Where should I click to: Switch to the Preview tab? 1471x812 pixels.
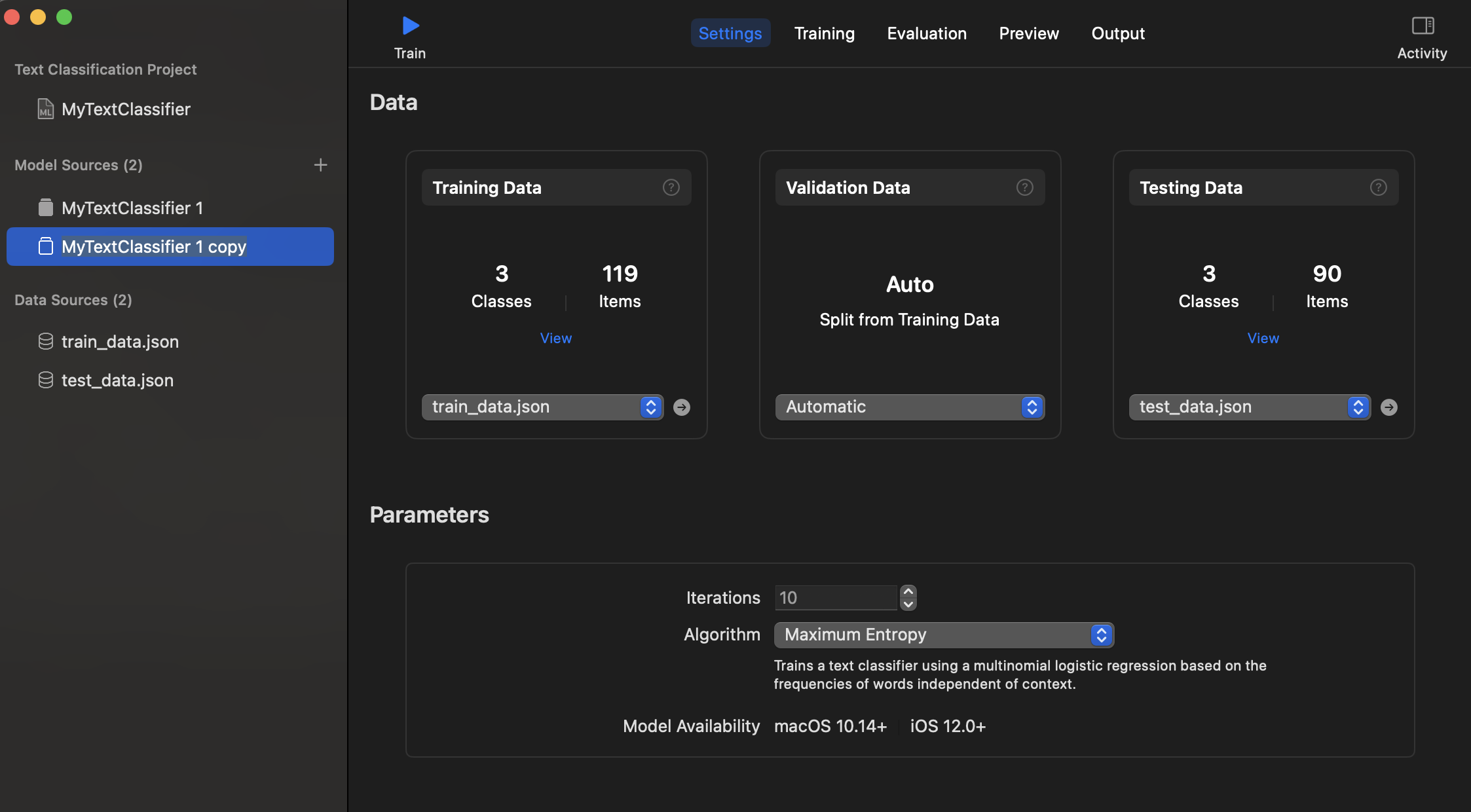pyautogui.click(x=1028, y=33)
